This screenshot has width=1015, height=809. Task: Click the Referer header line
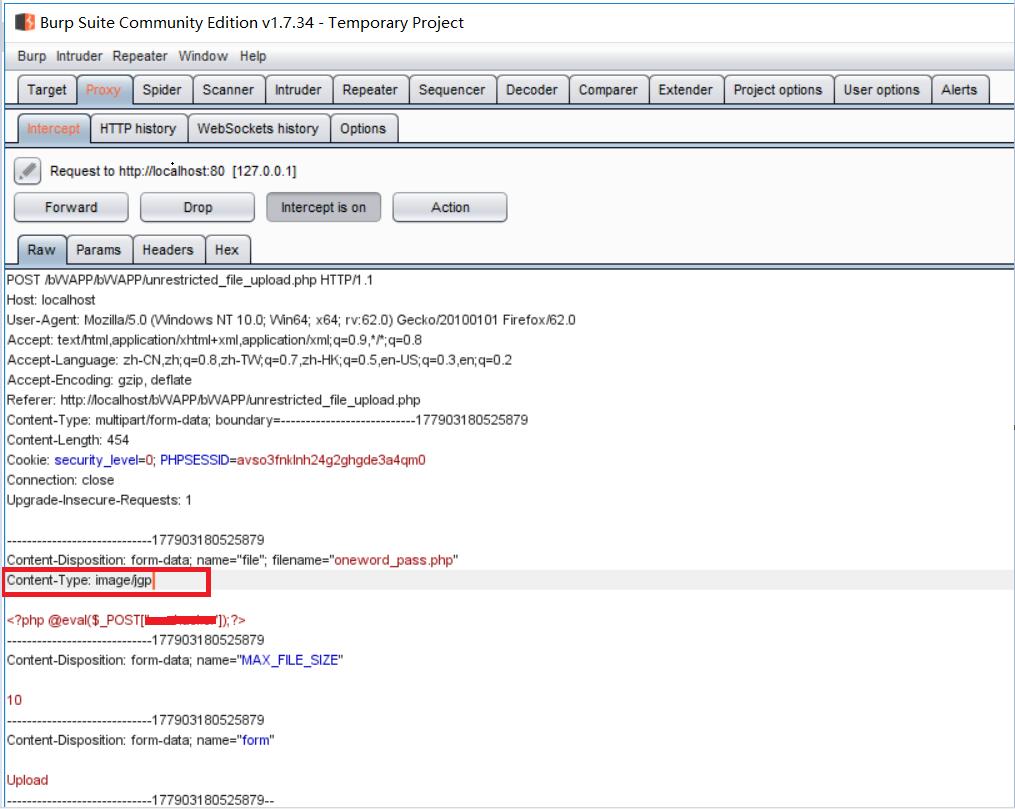click(x=214, y=401)
